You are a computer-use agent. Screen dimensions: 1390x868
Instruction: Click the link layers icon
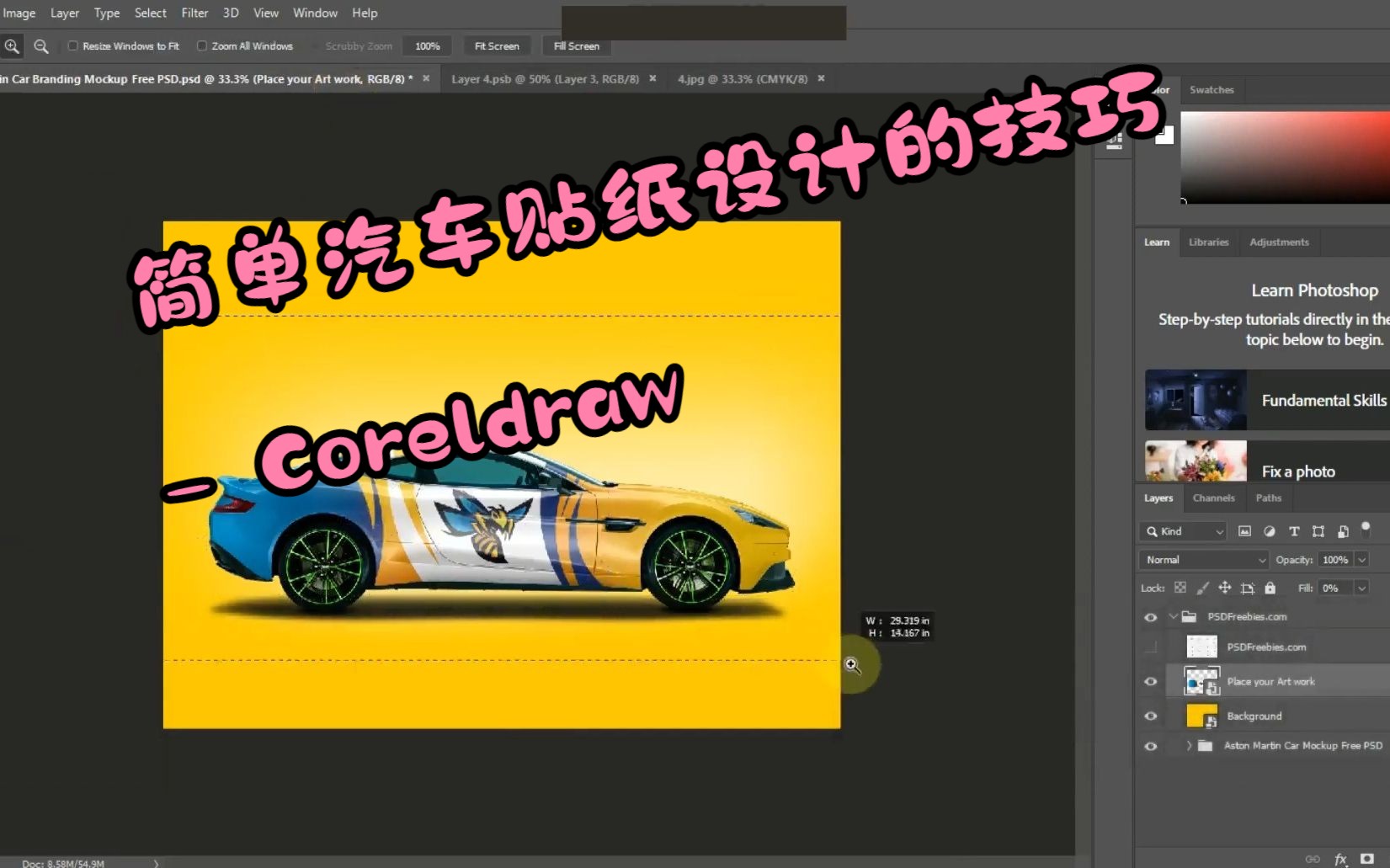point(1313,859)
